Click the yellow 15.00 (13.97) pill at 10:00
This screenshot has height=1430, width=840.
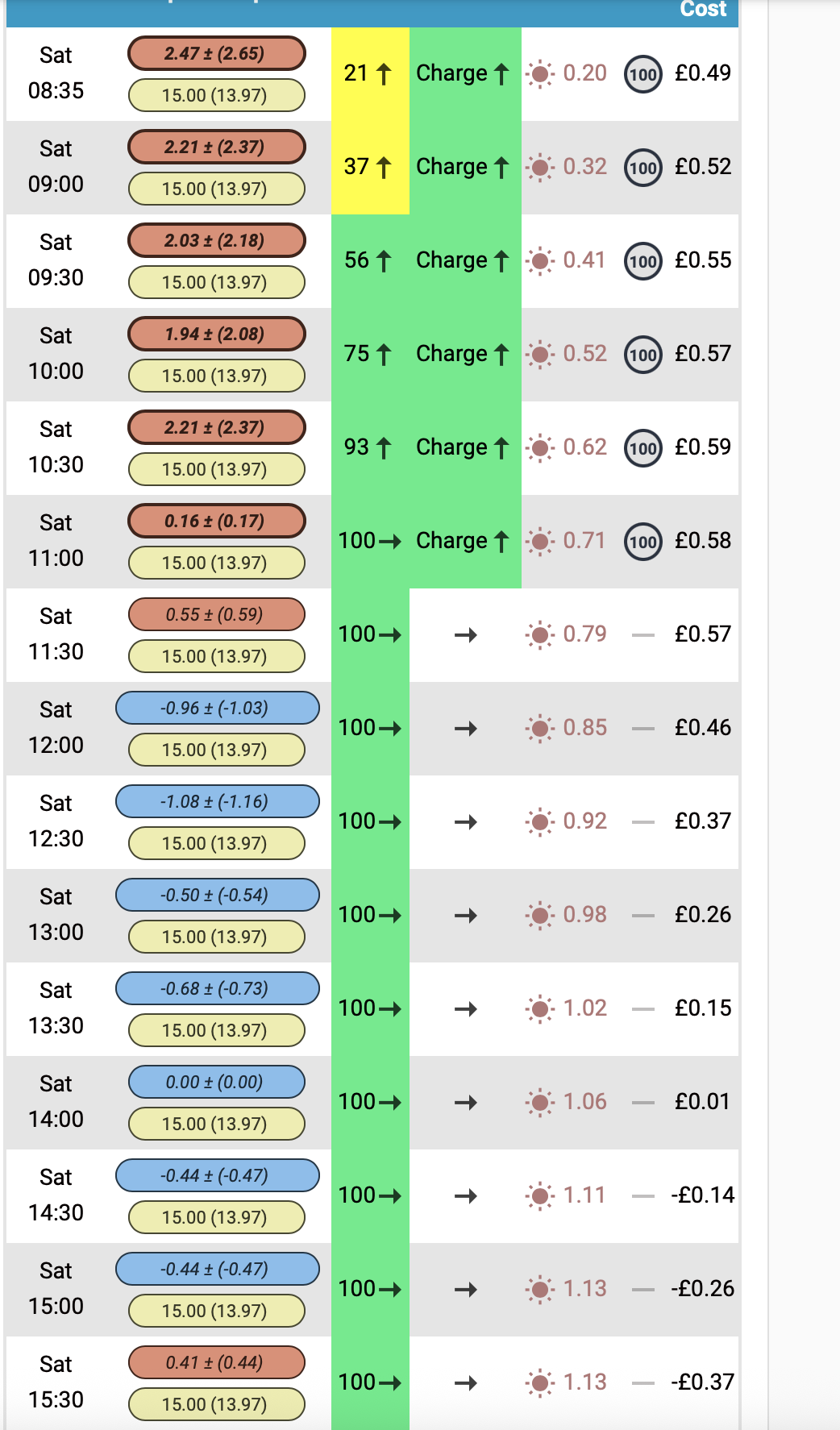click(x=217, y=376)
